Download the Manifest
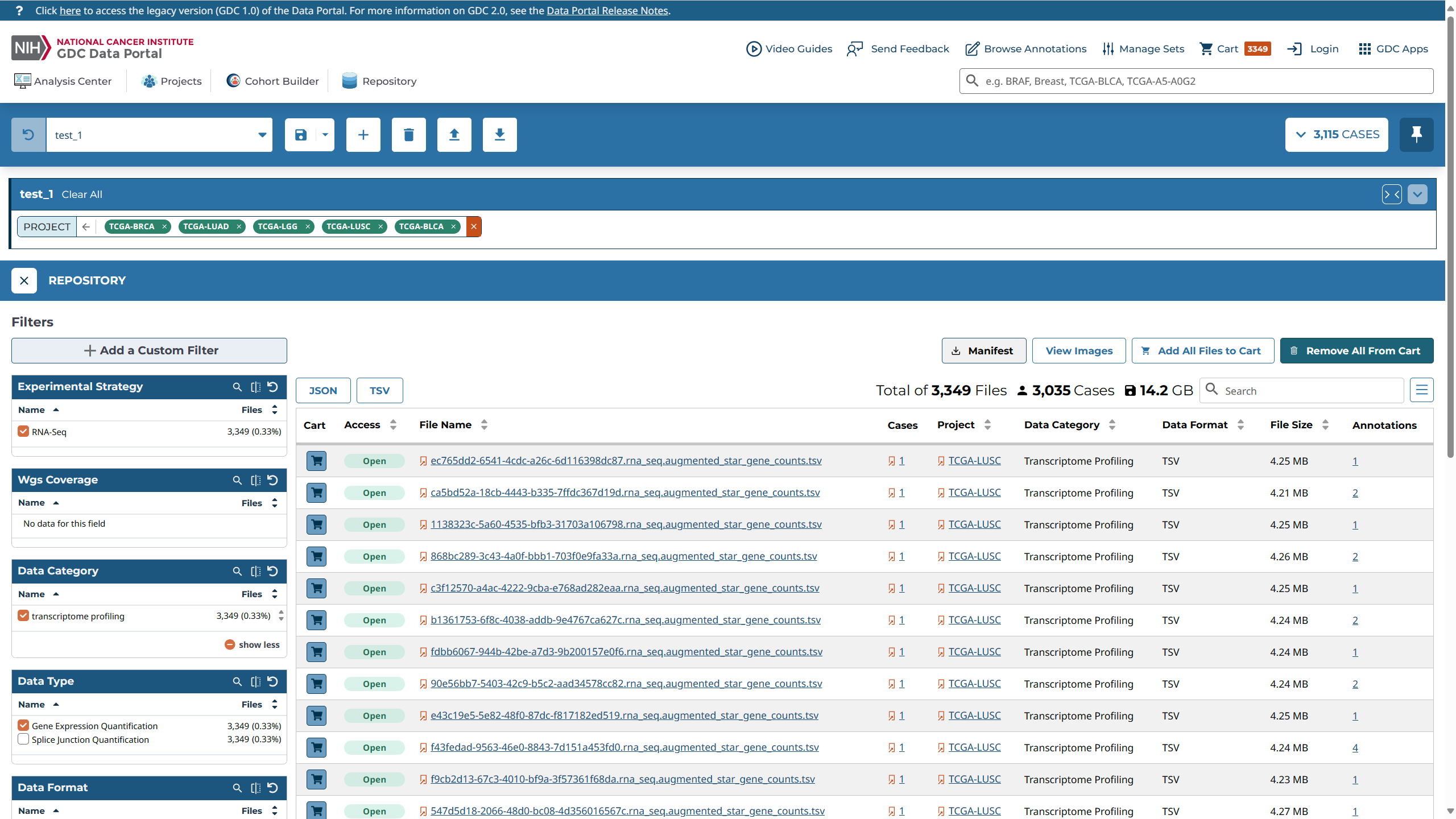Image resolution: width=1456 pixels, height=819 pixels. (983, 351)
